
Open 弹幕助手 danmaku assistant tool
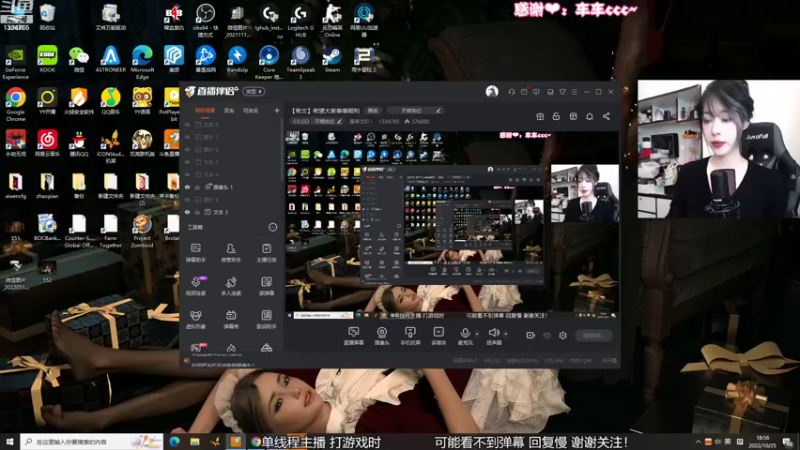click(x=195, y=253)
